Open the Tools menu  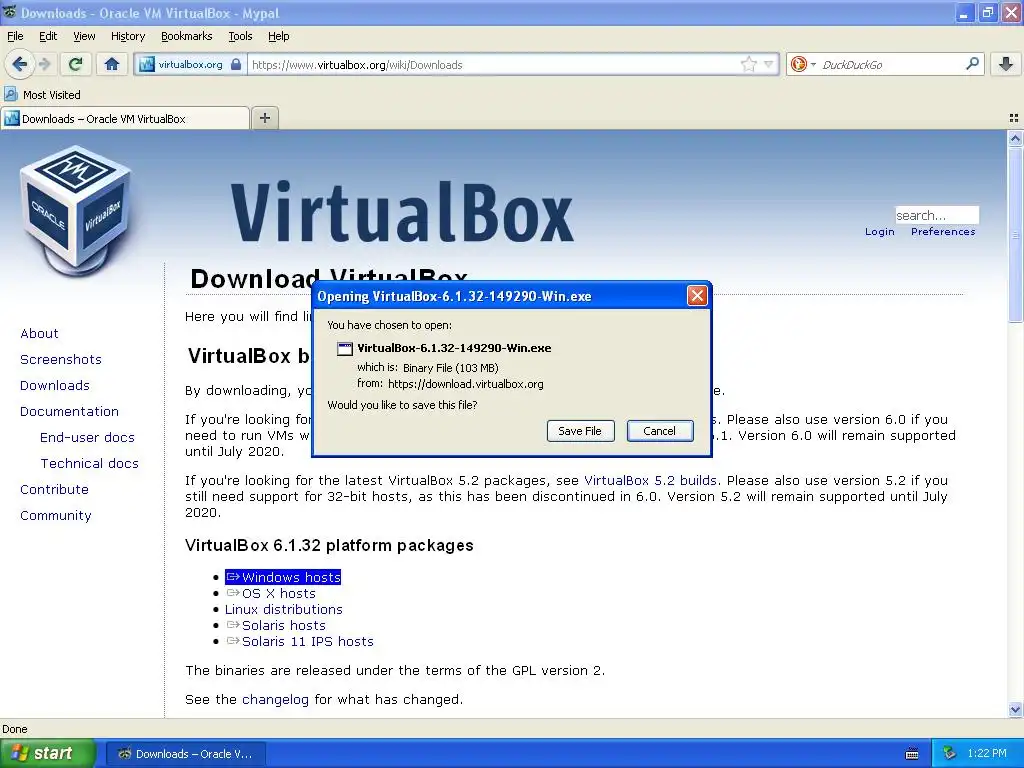240,36
